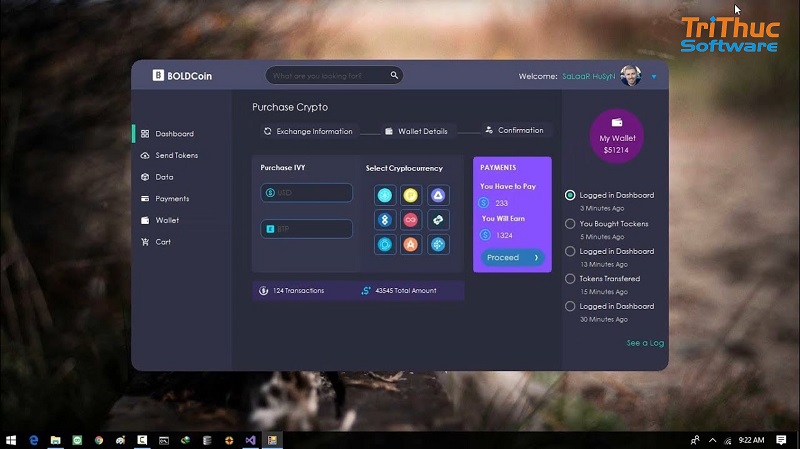
Task: Pick the orange A cryptocurrency icon
Action: 411,244
